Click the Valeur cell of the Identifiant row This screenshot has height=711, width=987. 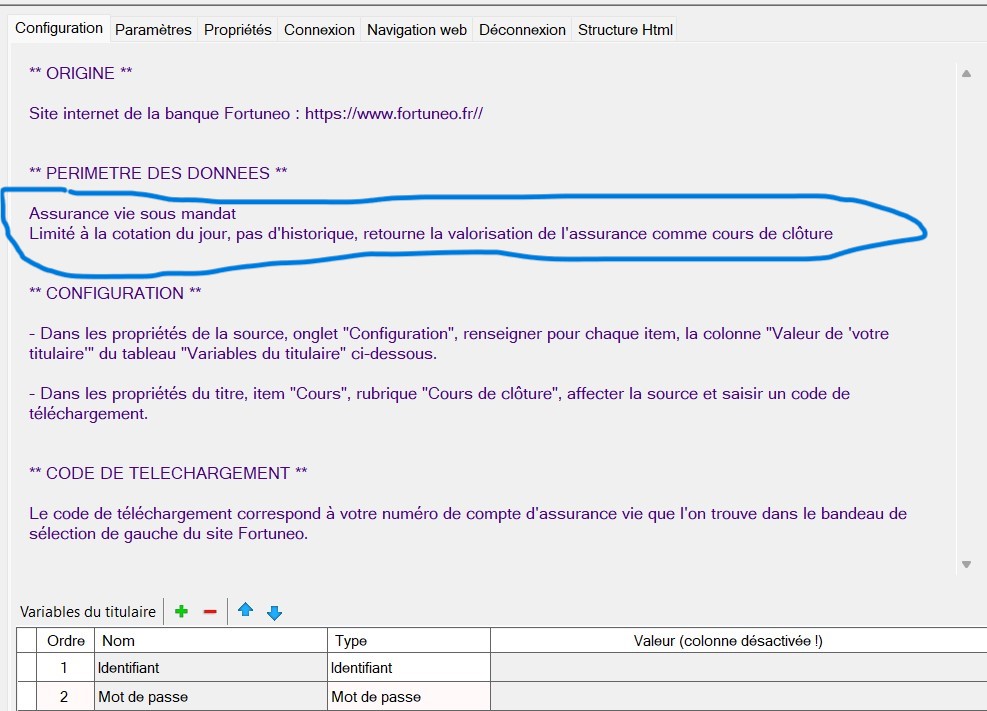(737, 668)
